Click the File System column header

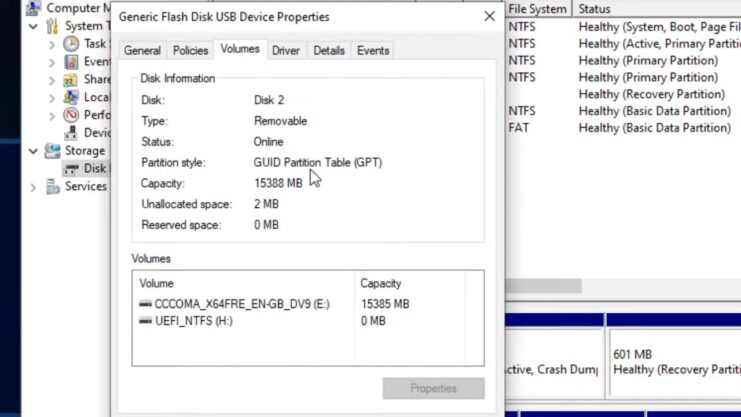click(x=538, y=9)
